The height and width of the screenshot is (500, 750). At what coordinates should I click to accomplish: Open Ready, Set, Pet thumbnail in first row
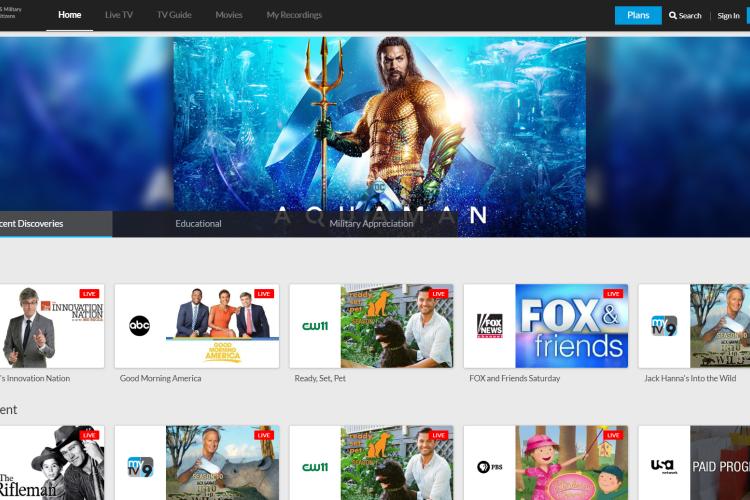click(x=397, y=326)
